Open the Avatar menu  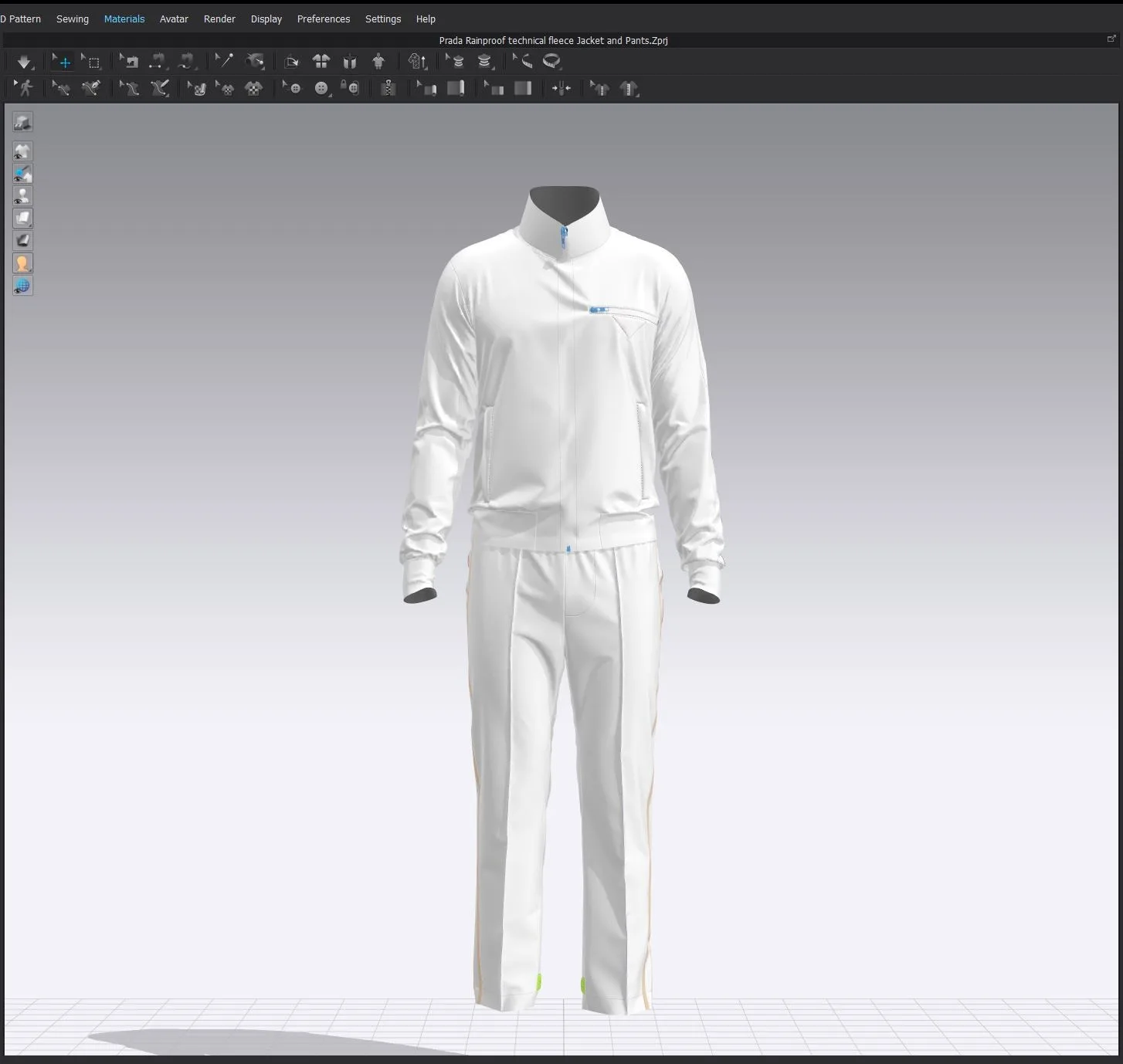tap(174, 19)
